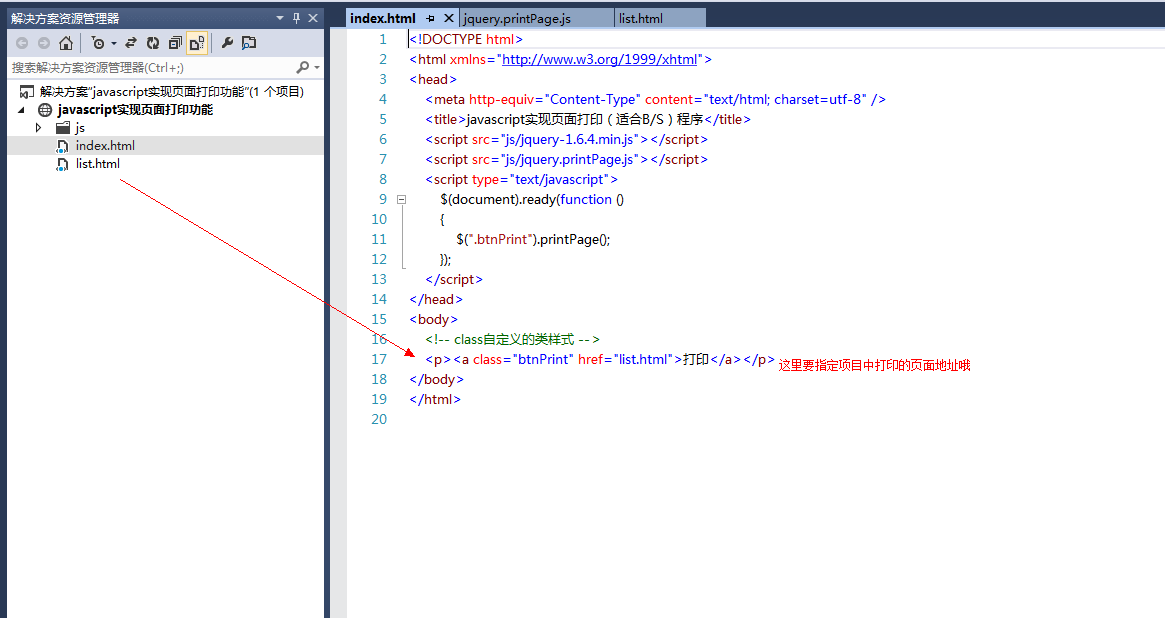Switch to the jquery.printPage.js tab
The height and width of the screenshot is (618, 1165).
[516, 19]
